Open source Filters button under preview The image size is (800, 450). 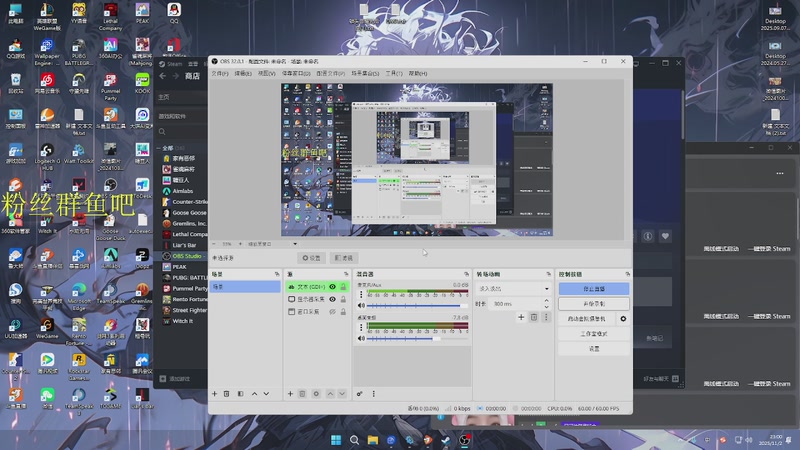point(344,258)
